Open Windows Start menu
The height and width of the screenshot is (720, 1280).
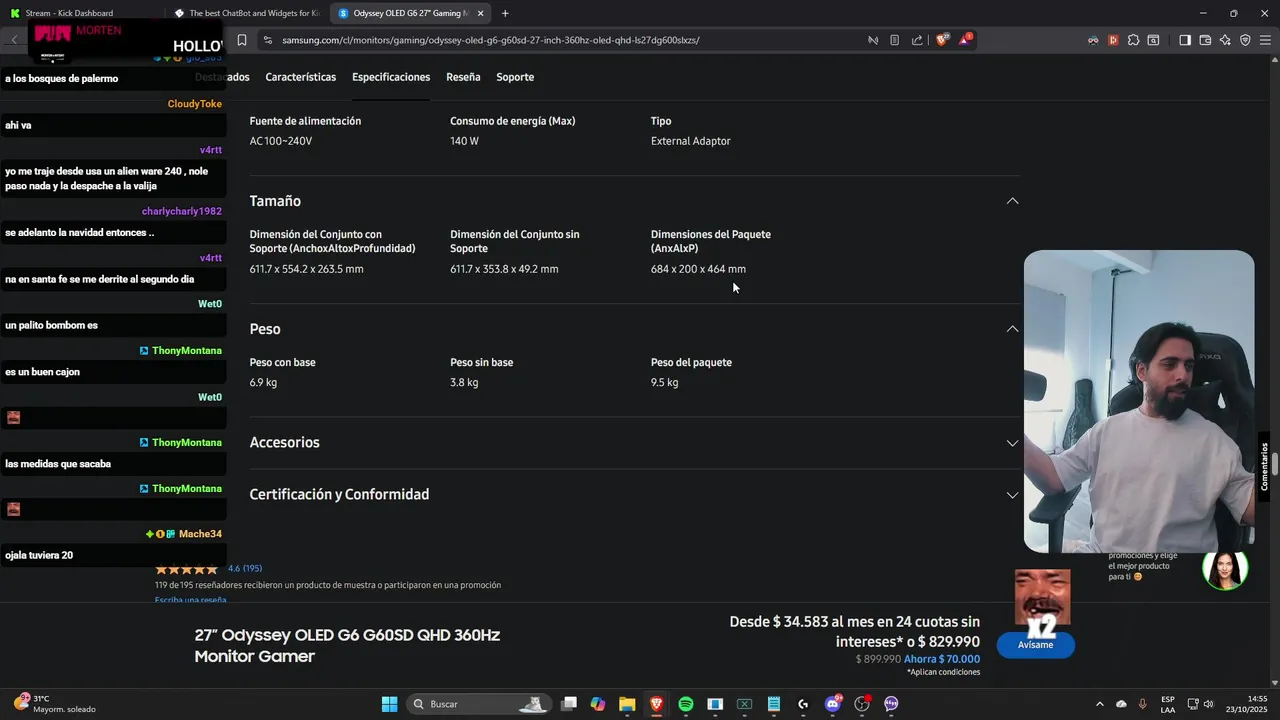[x=389, y=704]
